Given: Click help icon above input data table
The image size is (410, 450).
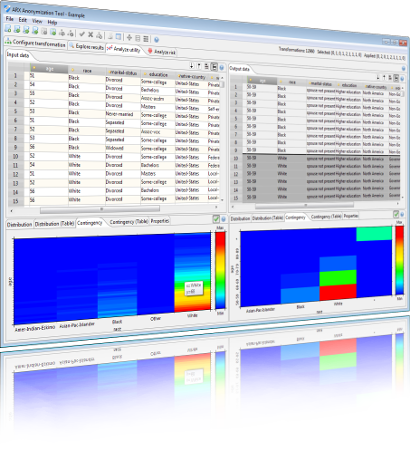Looking at the screenshot, I should pyautogui.click(x=222, y=68).
